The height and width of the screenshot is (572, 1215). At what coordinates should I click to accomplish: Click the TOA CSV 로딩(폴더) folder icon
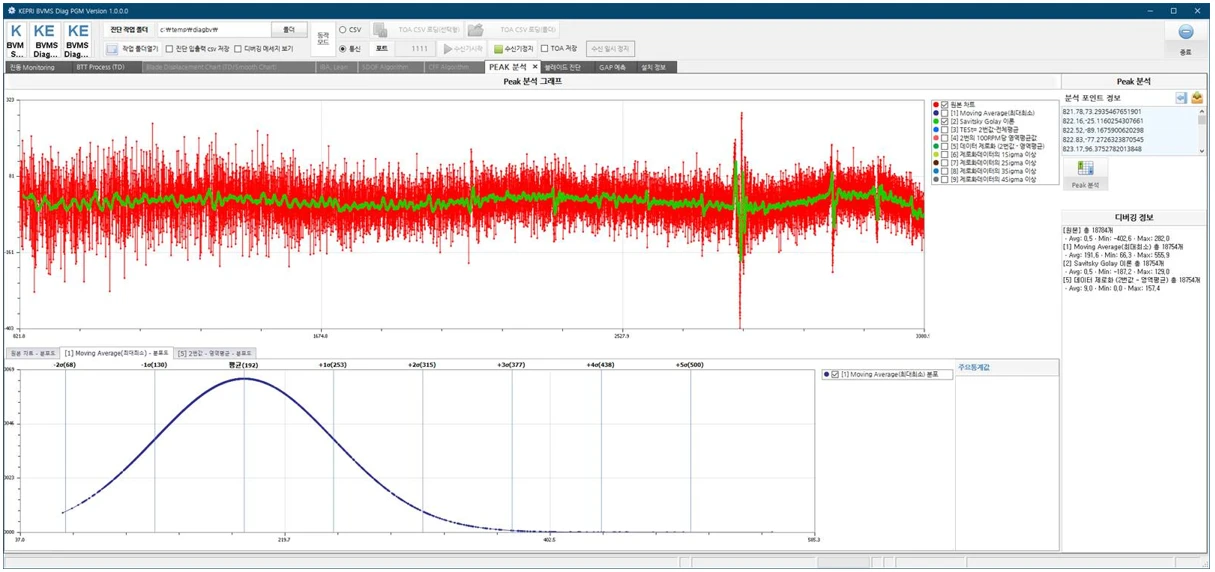coord(476,30)
